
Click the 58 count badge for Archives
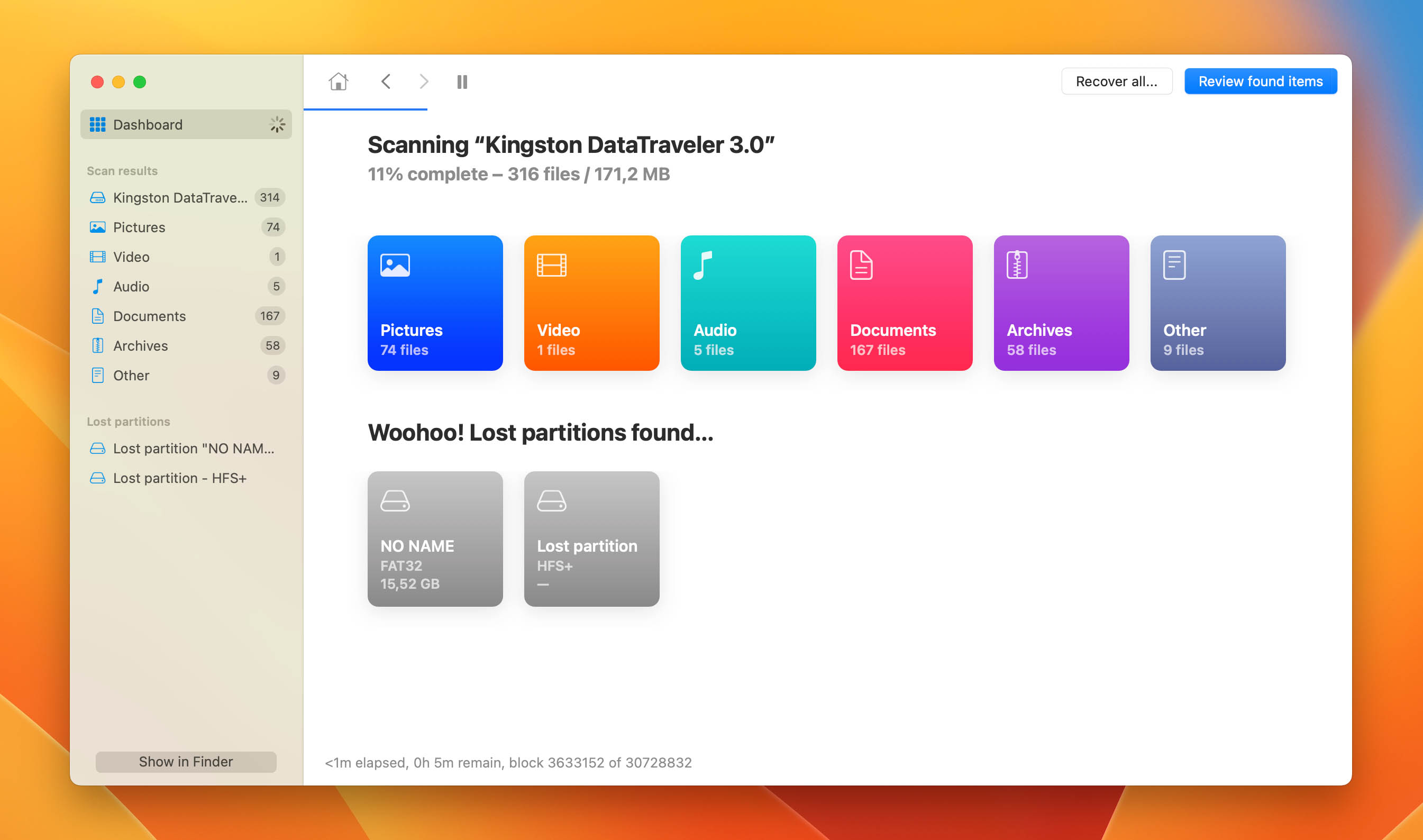click(x=272, y=345)
